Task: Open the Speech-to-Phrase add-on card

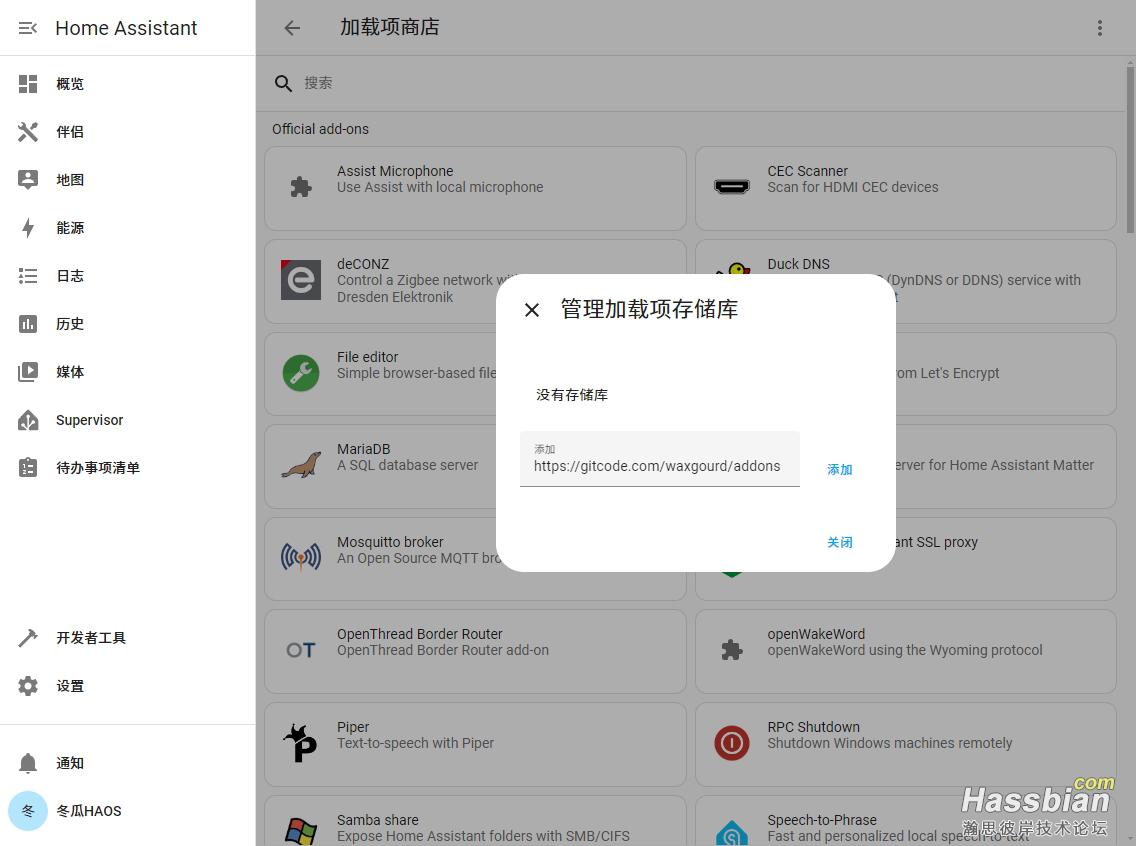Action: tap(906, 821)
